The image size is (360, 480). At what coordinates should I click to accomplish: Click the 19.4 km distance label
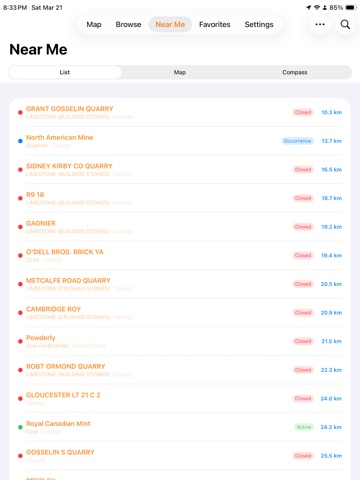click(x=331, y=255)
